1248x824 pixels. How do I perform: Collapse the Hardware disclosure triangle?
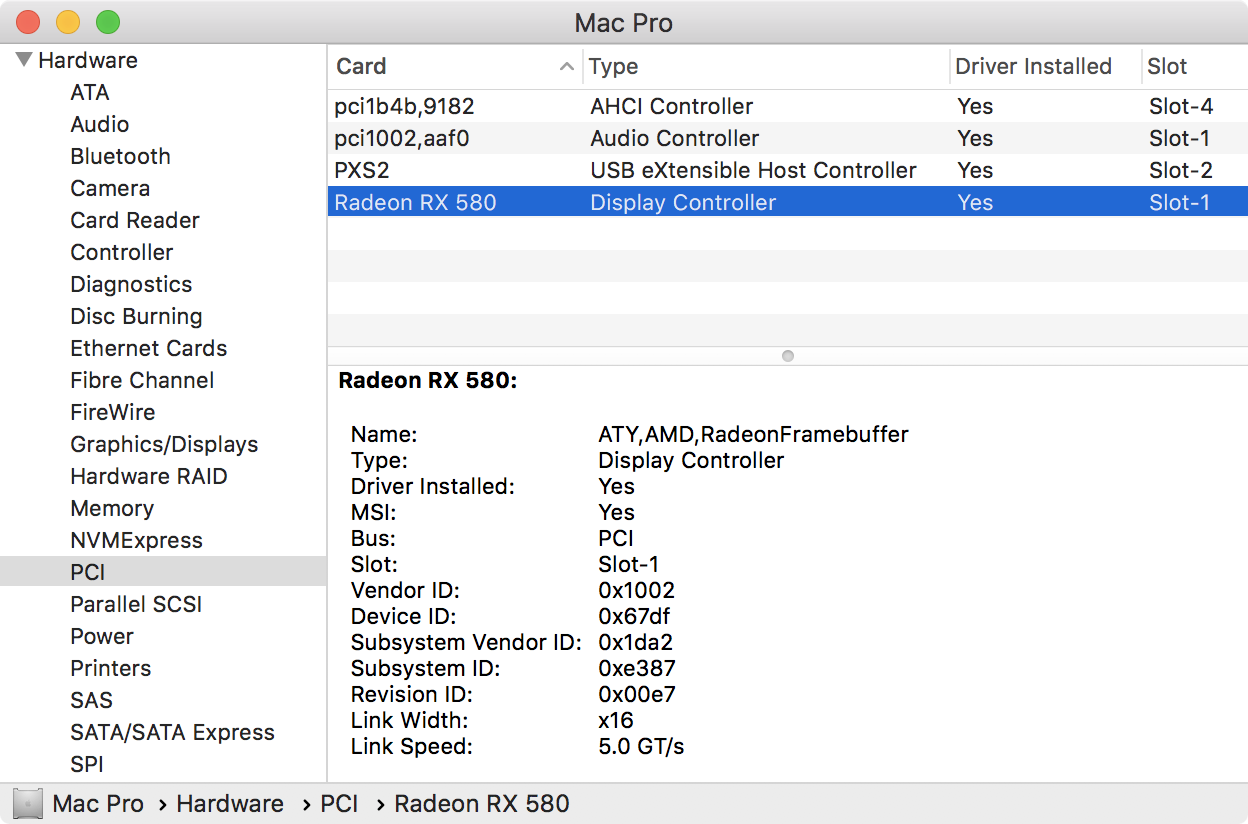point(24,60)
